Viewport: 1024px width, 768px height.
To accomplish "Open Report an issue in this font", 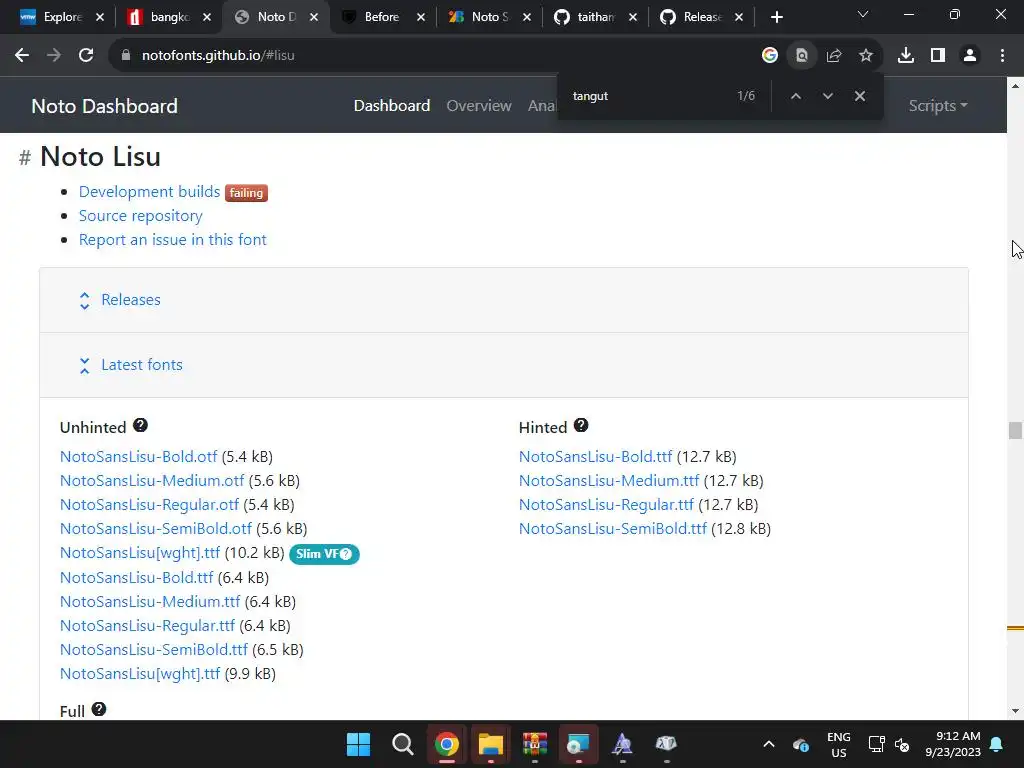I will [x=172, y=240].
